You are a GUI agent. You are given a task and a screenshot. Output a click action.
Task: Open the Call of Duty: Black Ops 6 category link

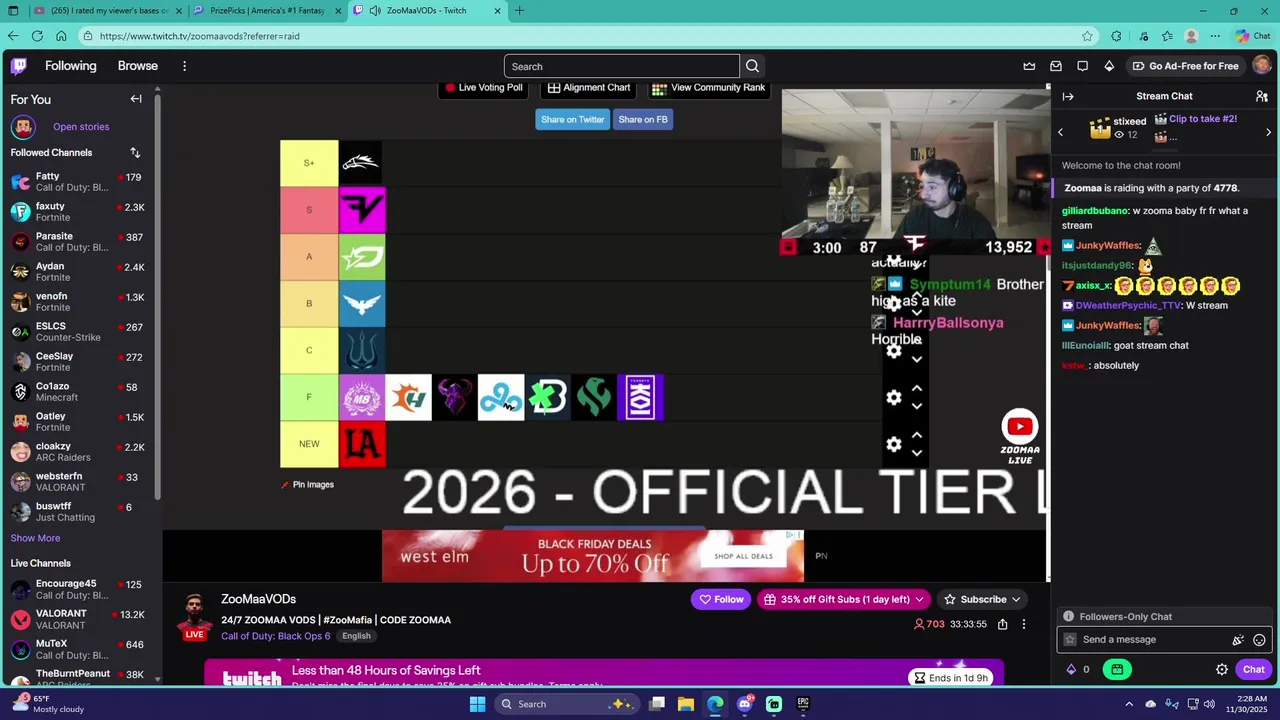275,636
